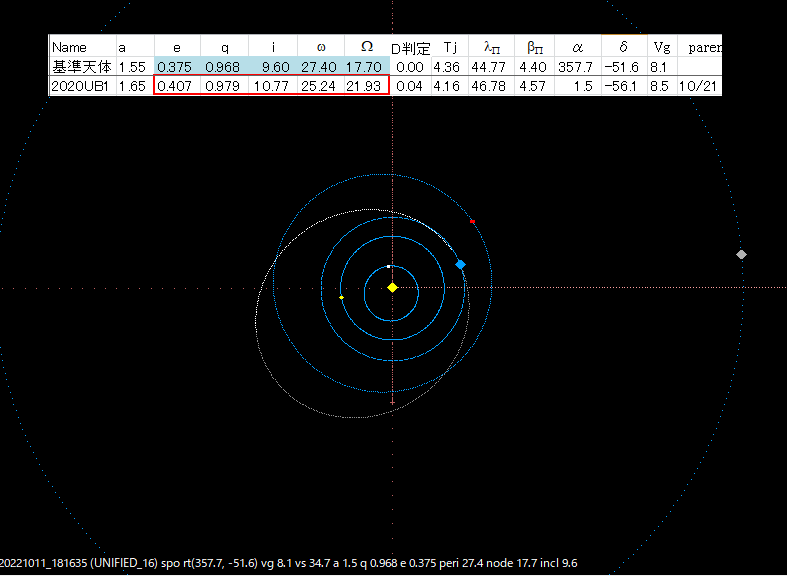Click the 1.5 α cell in the 2020UB1 row
Screen dimensions: 787x576
point(578,86)
